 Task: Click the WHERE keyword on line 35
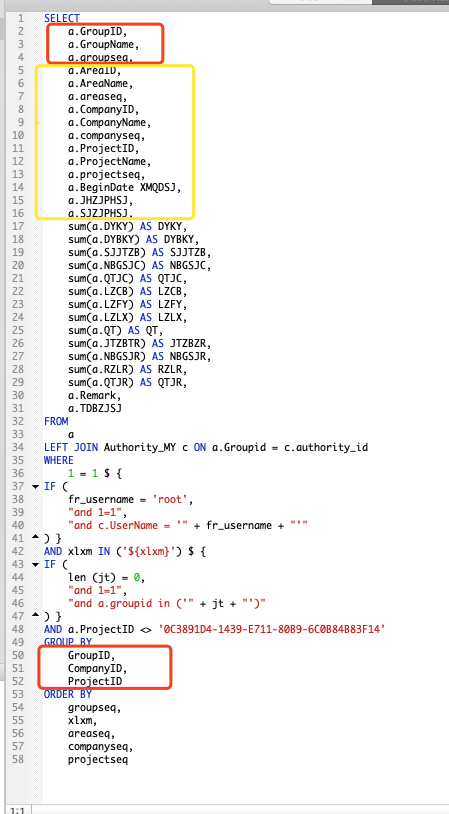[59, 460]
